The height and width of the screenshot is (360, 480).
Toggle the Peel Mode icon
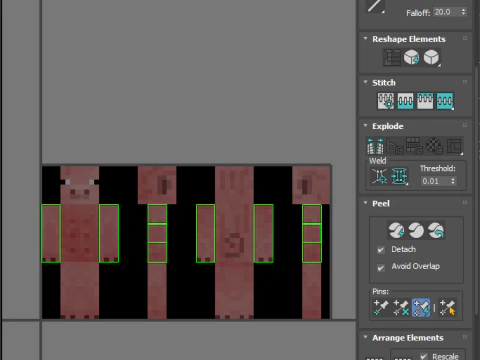coord(416,230)
